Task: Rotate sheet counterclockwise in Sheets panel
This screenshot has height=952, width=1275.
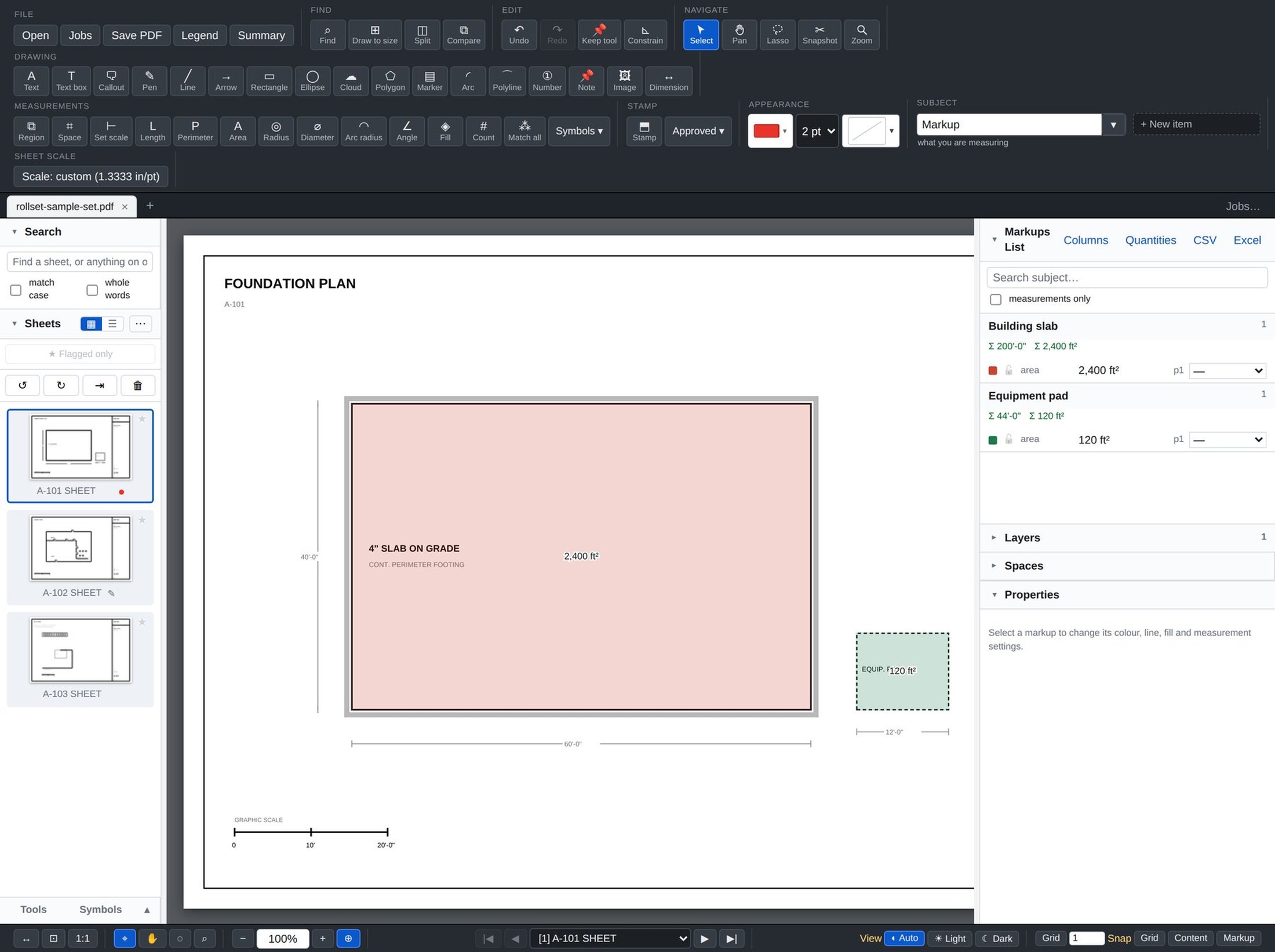Action: 23,385
